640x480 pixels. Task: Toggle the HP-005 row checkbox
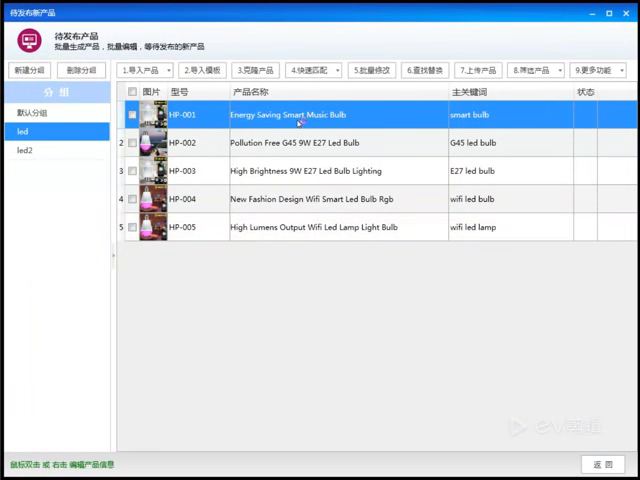pyautogui.click(x=132, y=227)
